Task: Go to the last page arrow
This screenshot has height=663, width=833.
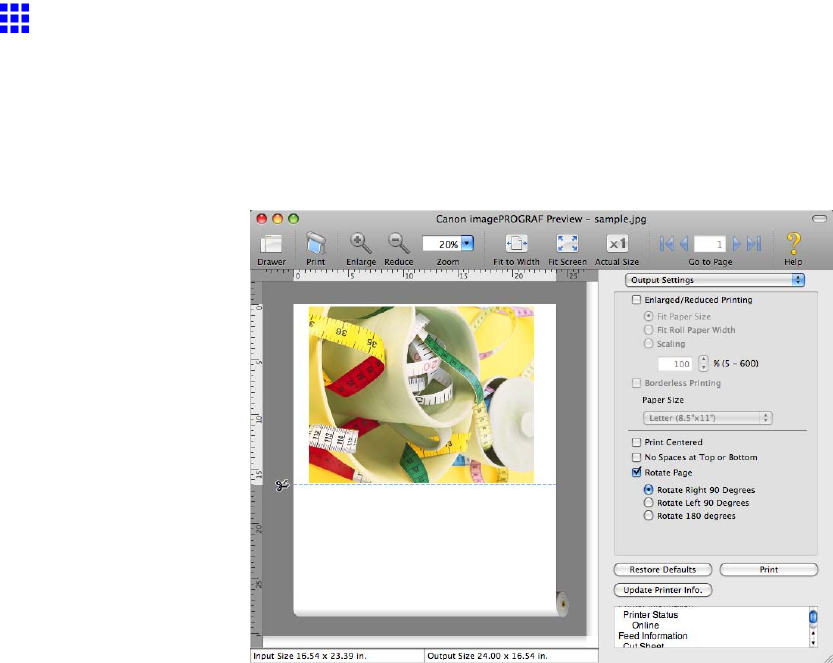Action: tap(754, 244)
